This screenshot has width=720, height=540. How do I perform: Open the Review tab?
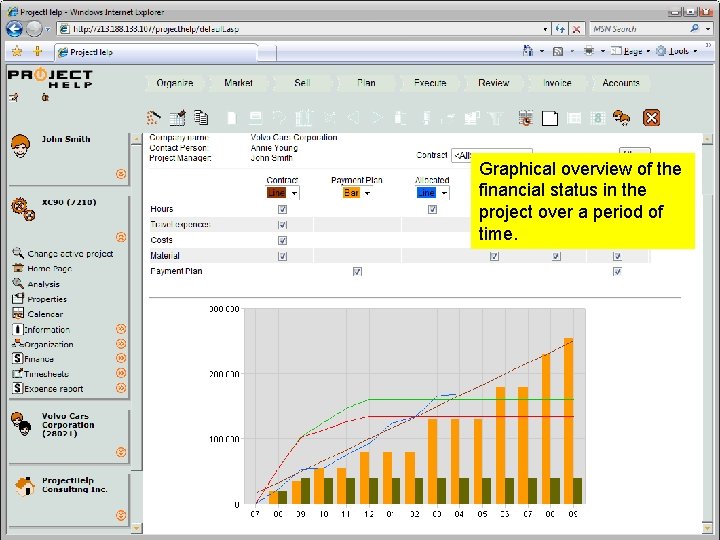click(x=494, y=83)
